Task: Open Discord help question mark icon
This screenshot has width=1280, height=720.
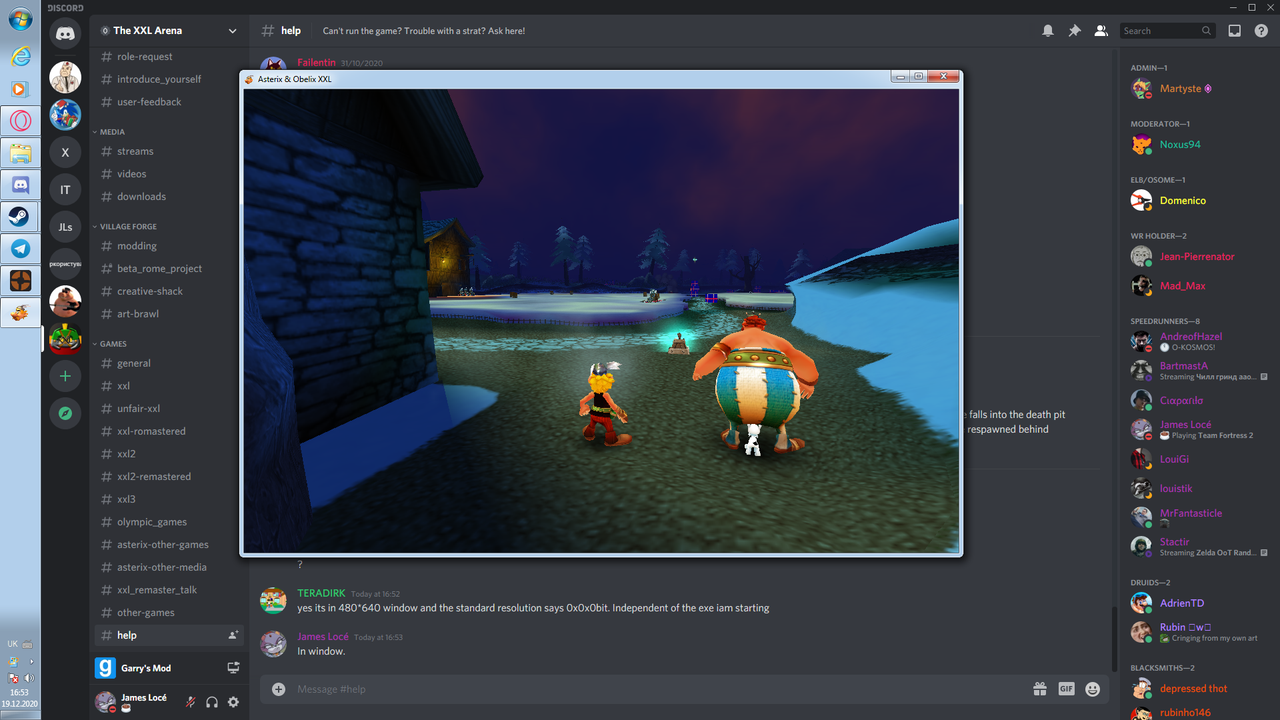Action: pyautogui.click(x=1261, y=31)
